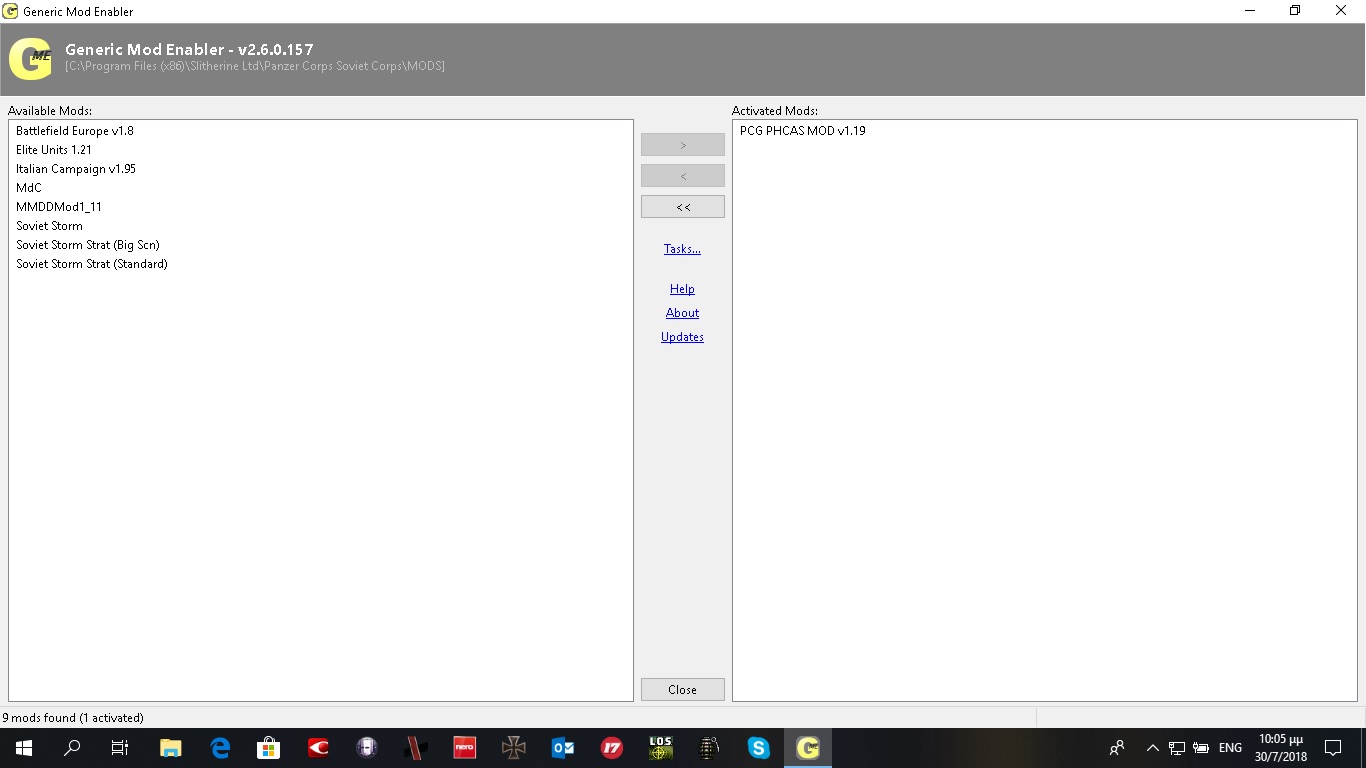Viewport: 1366px width, 768px height.
Task: Open taskbar Search magnifier
Action: tap(72, 748)
